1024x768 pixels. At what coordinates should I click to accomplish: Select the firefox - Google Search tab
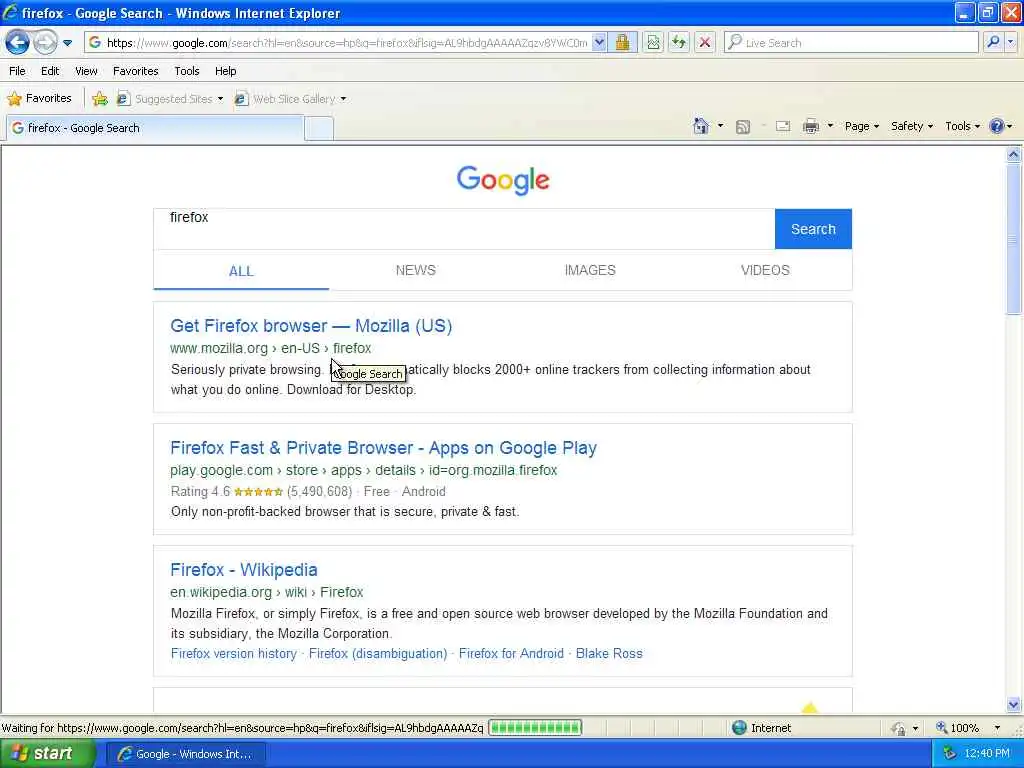(x=155, y=128)
